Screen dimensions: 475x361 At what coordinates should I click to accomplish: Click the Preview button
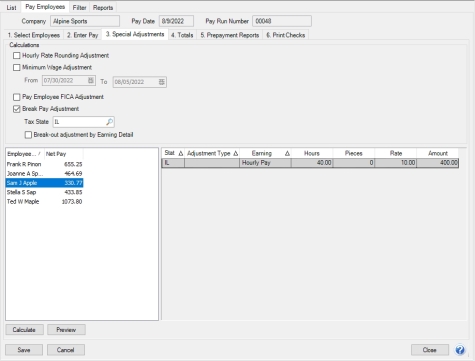66,330
